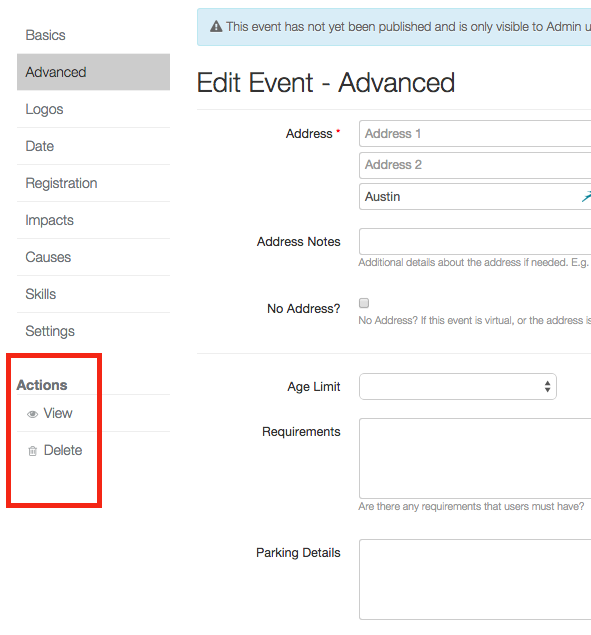The height and width of the screenshot is (635, 591).
Task: Select the Advanced sidebar item
Action: (x=93, y=72)
